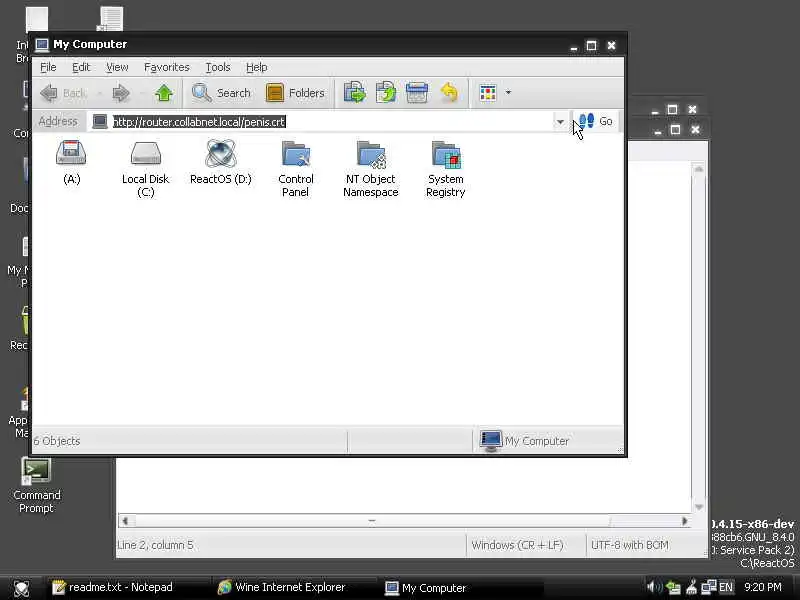This screenshot has height=600, width=800.
Task: Expand the address bar dropdown
Action: pyautogui.click(x=560, y=122)
